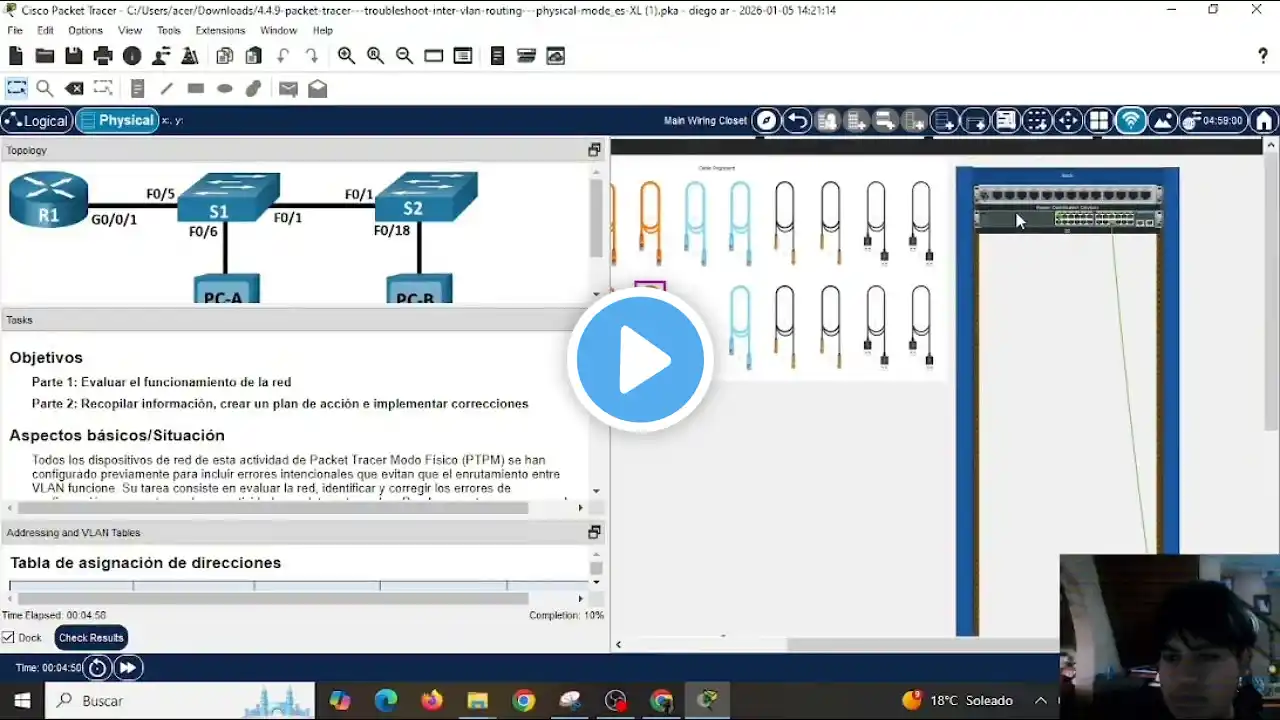Screen dimensions: 1280x720
Task: Click the question mark help icon
Action: pyautogui.click(x=1263, y=56)
